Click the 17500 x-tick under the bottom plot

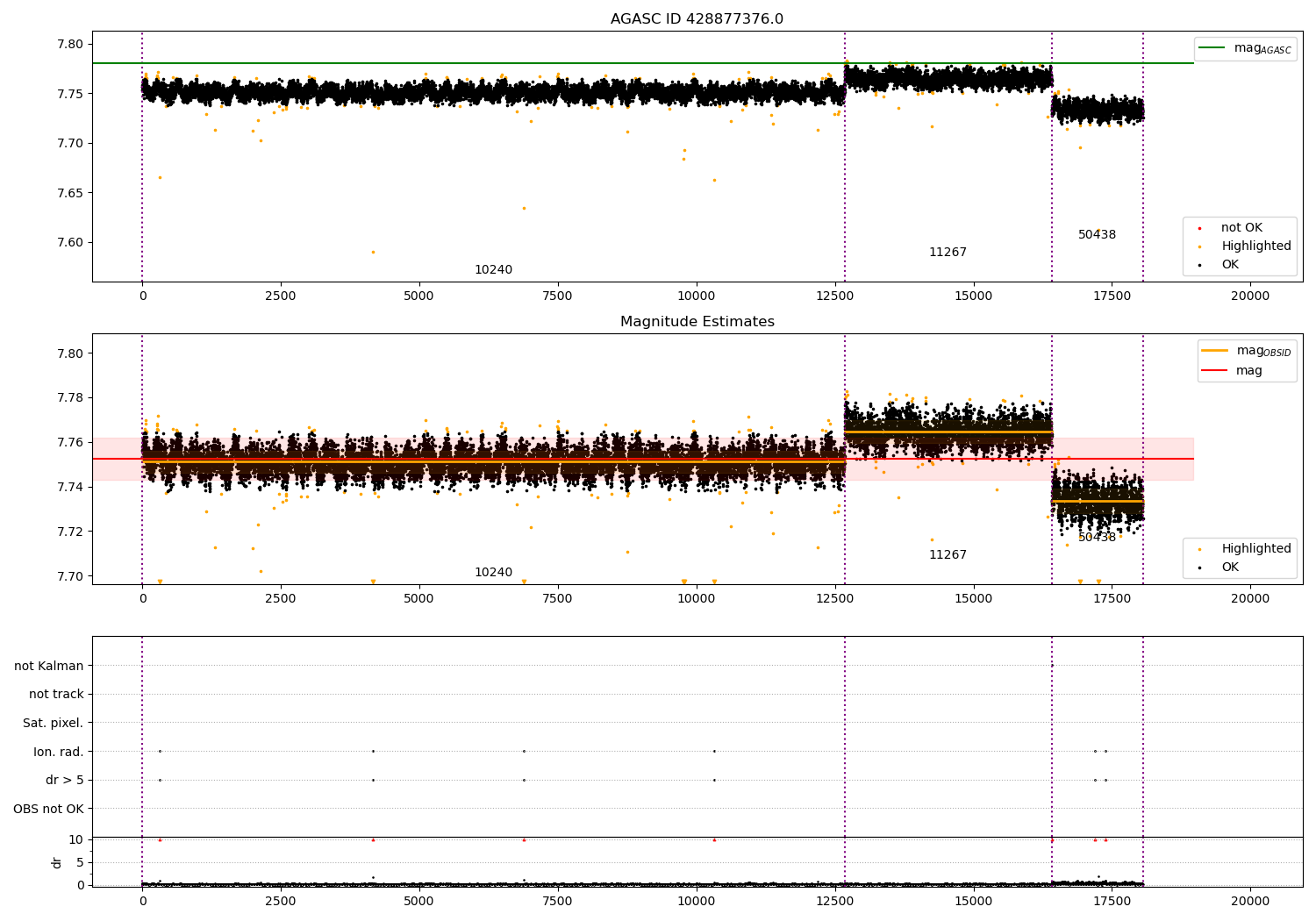(x=1112, y=901)
